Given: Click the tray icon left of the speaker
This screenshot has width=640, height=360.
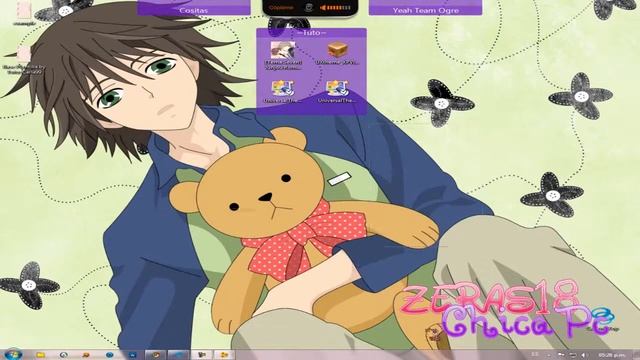Looking at the screenshot, I should 573,355.
